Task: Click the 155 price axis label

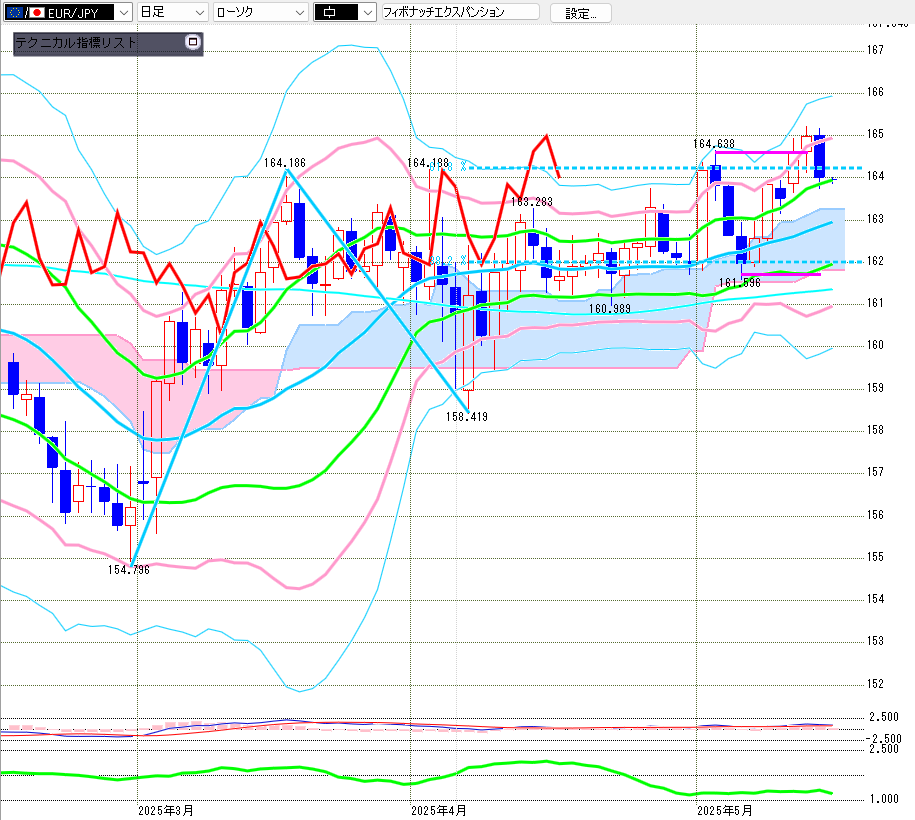Action: pyautogui.click(x=875, y=557)
